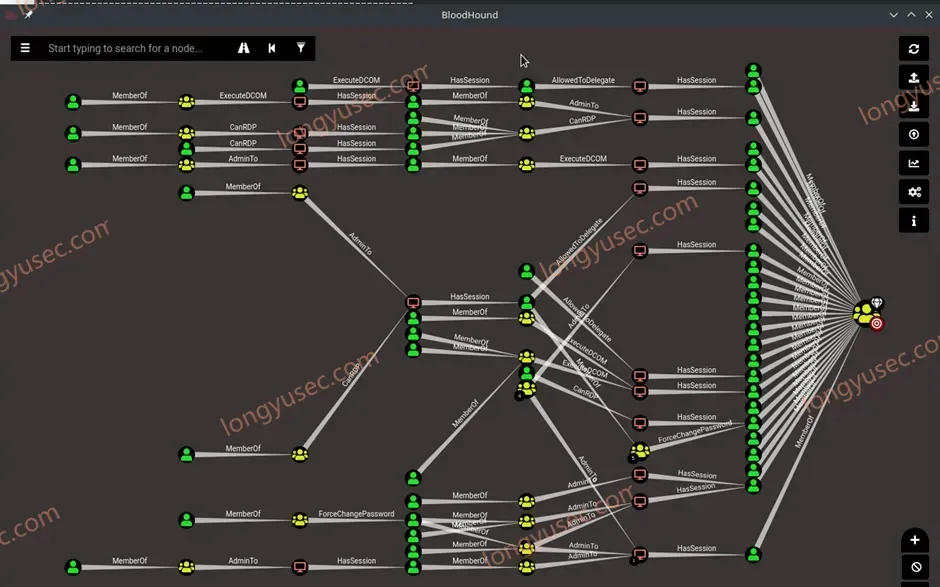Image resolution: width=940 pixels, height=587 pixels.
Task: Click the upload data circled-arrow button
Action: [x=914, y=134]
